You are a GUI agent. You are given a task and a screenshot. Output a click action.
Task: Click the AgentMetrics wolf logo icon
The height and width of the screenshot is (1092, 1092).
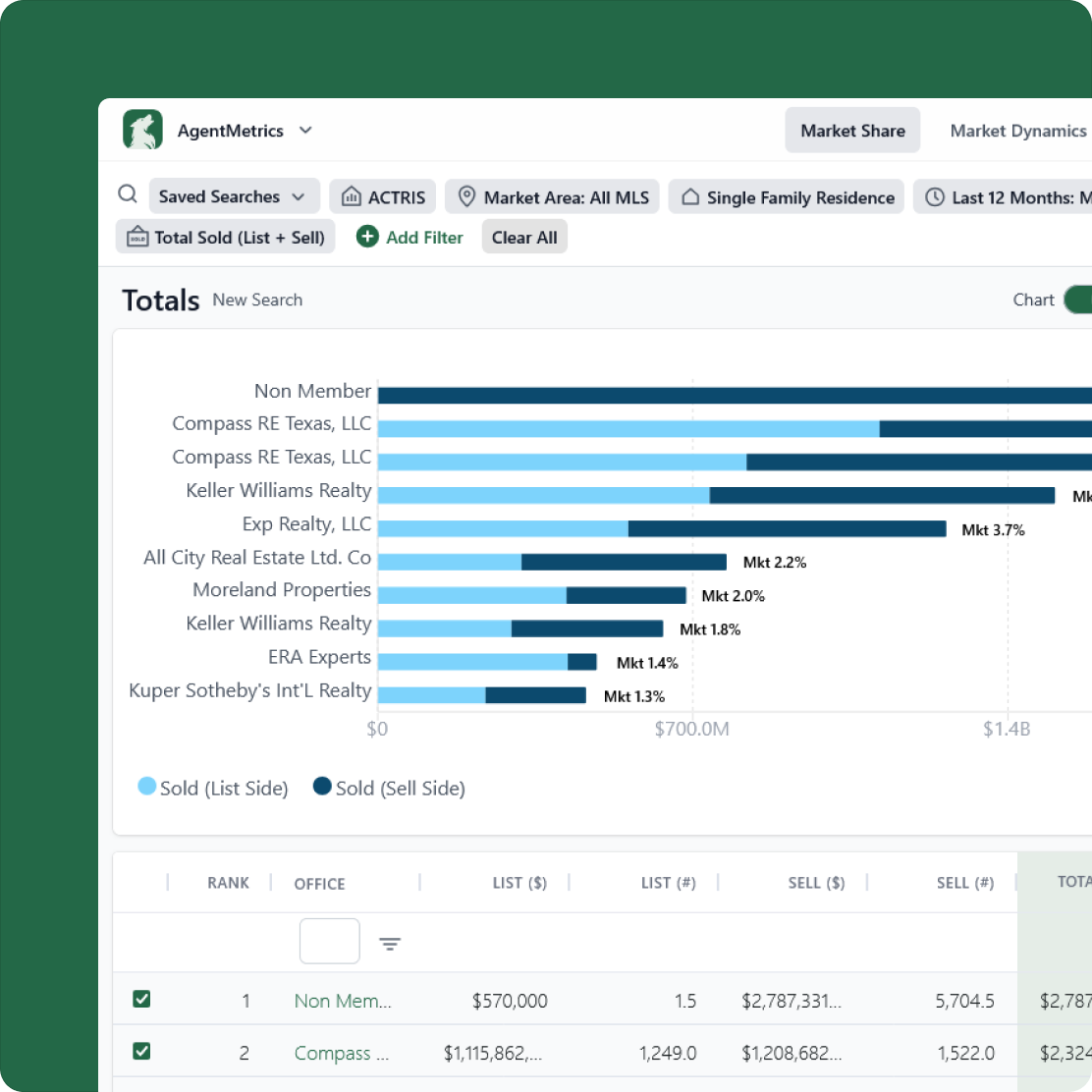pyautogui.click(x=142, y=130)
